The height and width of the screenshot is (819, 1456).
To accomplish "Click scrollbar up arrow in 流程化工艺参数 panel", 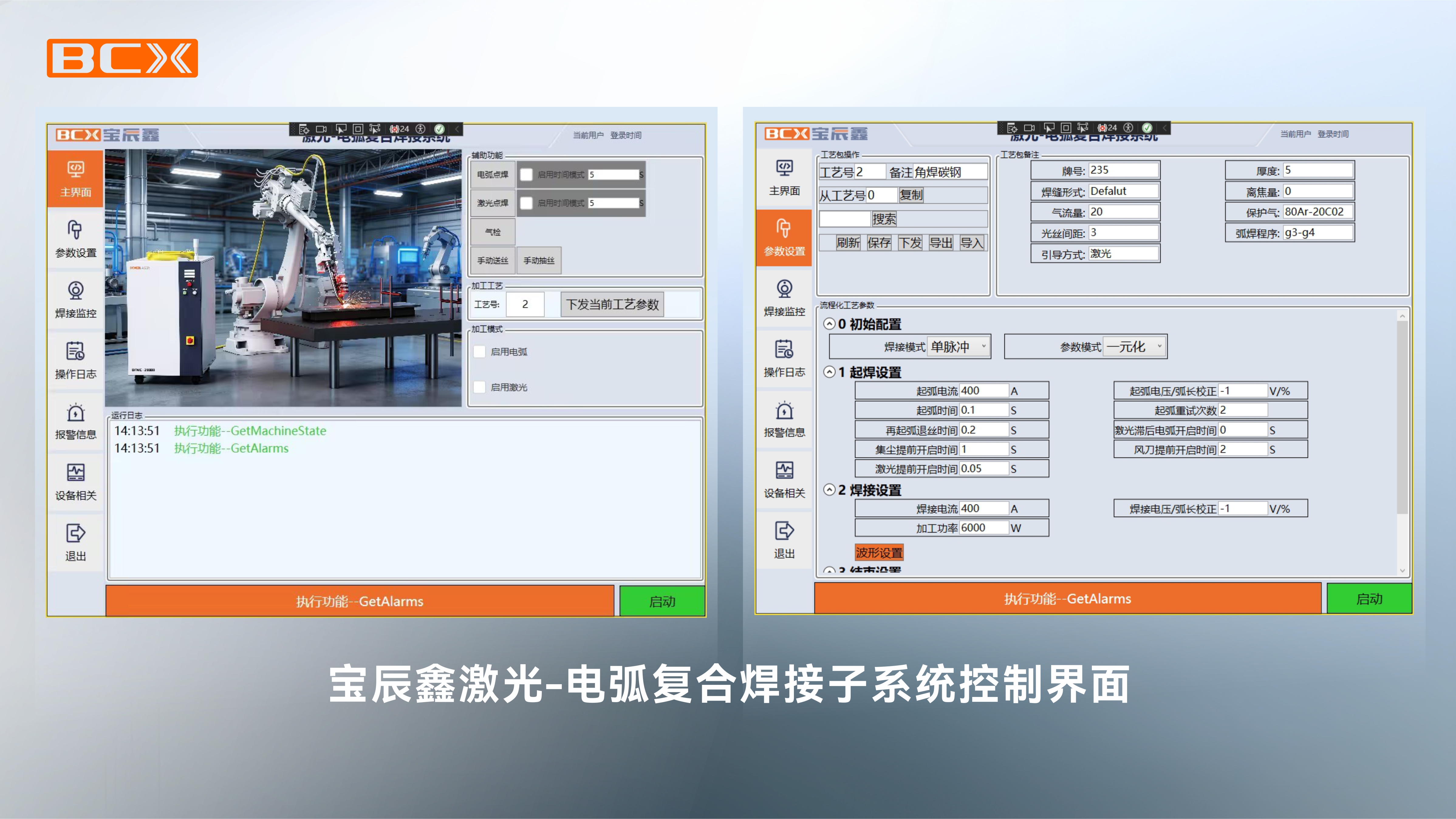I will pyautogui.click(x=1402, y=316).
